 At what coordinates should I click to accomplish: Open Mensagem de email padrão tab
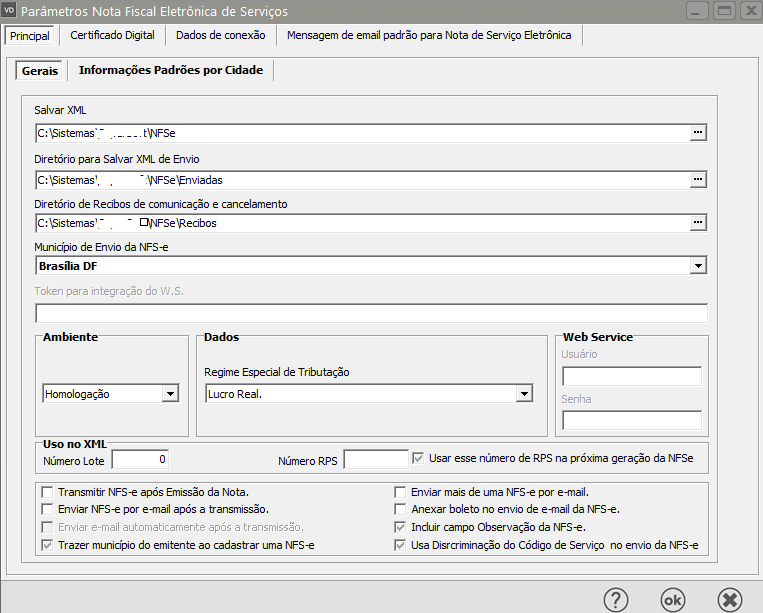(429, 35)
